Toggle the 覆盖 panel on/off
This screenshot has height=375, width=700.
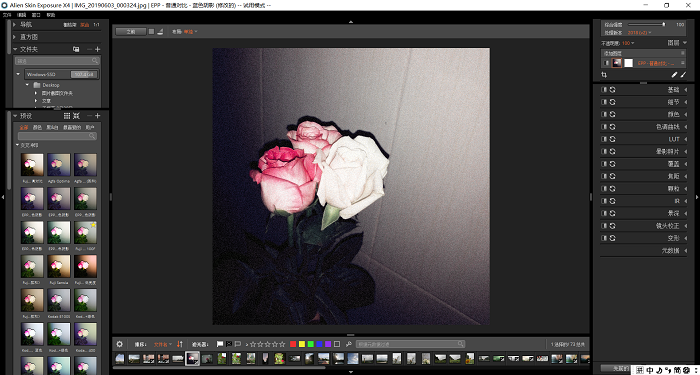604,164
